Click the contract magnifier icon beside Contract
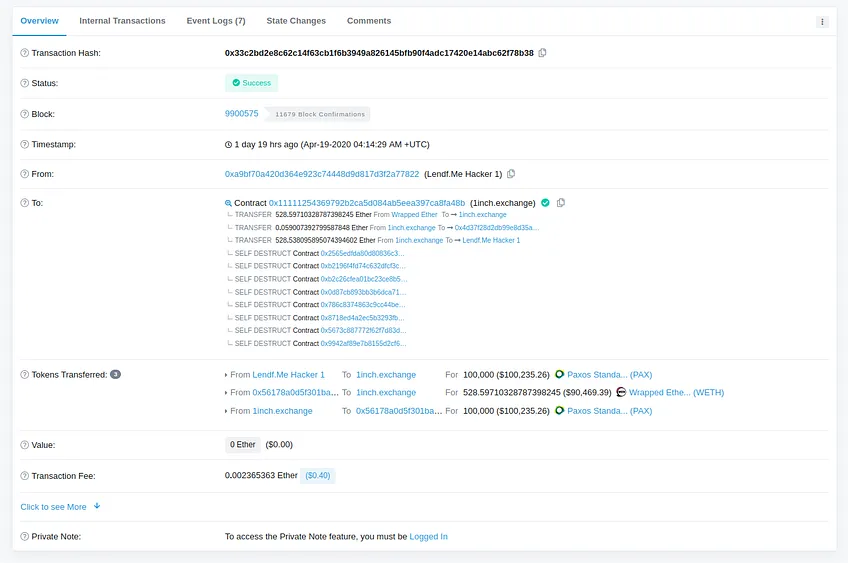The width and height of the screenshot is (848, 563). tap(228, 203)
